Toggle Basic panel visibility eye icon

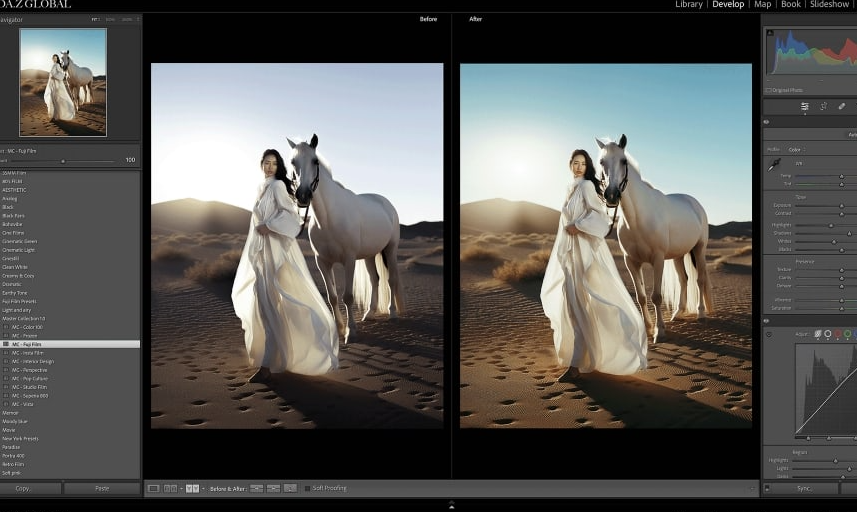[766, 122]
